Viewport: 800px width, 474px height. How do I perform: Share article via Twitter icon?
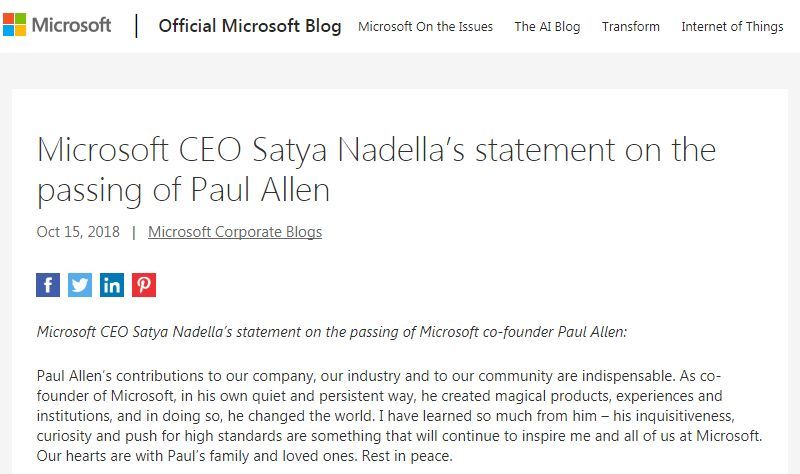click(80, 285)
